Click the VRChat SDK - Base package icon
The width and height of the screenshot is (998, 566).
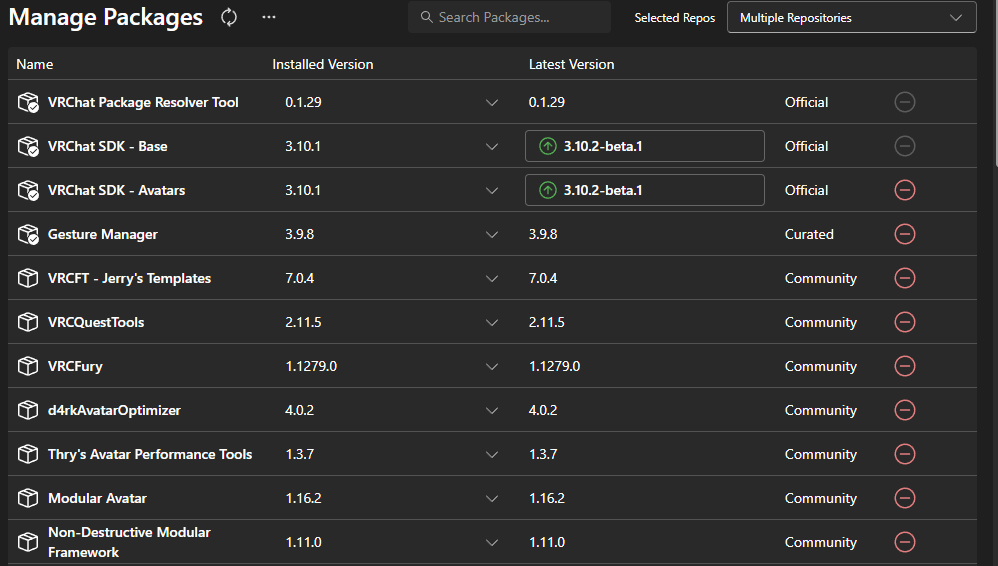(x=28, y=146)
